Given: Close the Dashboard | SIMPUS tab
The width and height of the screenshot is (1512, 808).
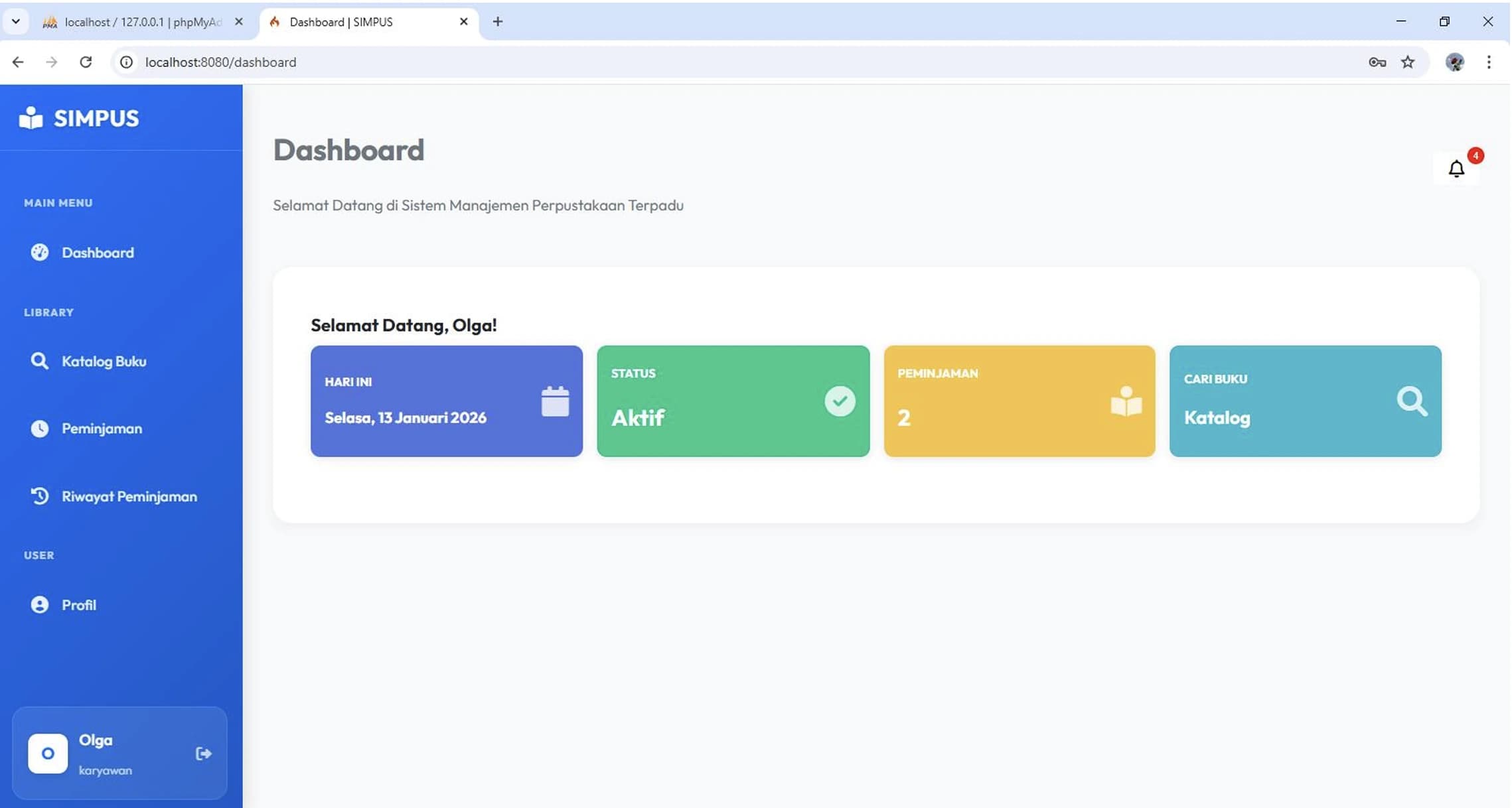Looking at the screenshot, I should 464,22.
